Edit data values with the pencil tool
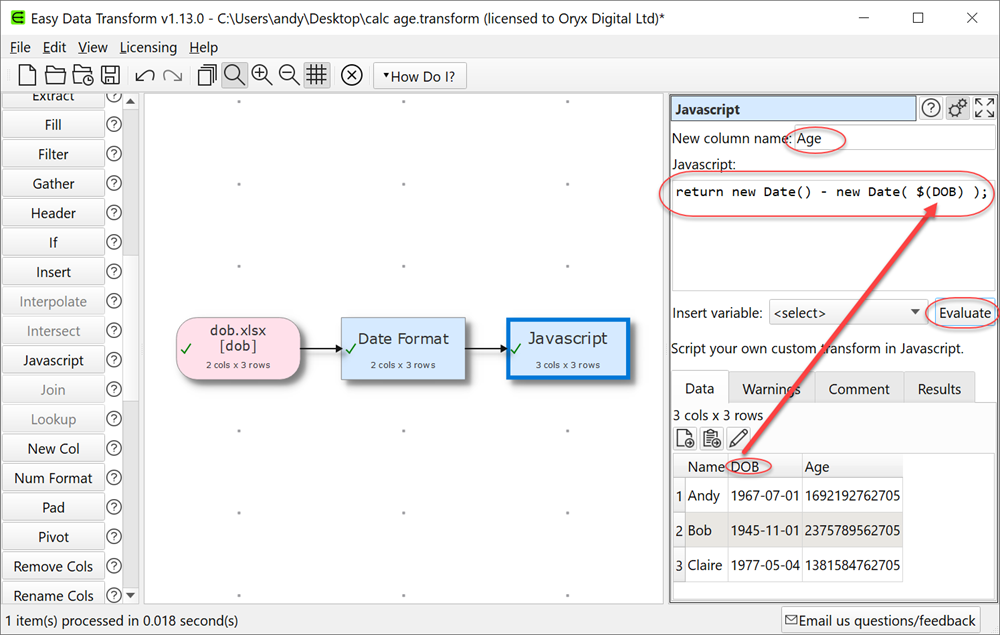Viewport: 1000px width, 635px height. [x=739, y=438]
